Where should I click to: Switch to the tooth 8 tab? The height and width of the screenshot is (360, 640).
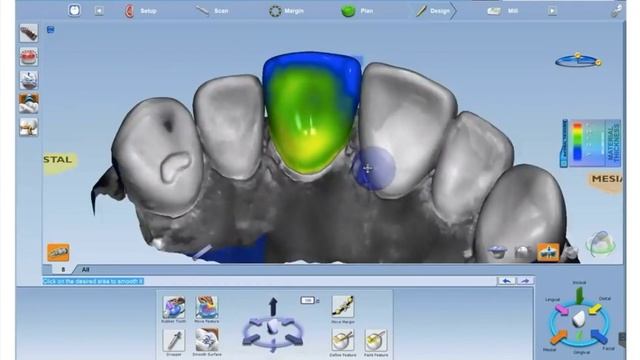click(x=63, y=269)
